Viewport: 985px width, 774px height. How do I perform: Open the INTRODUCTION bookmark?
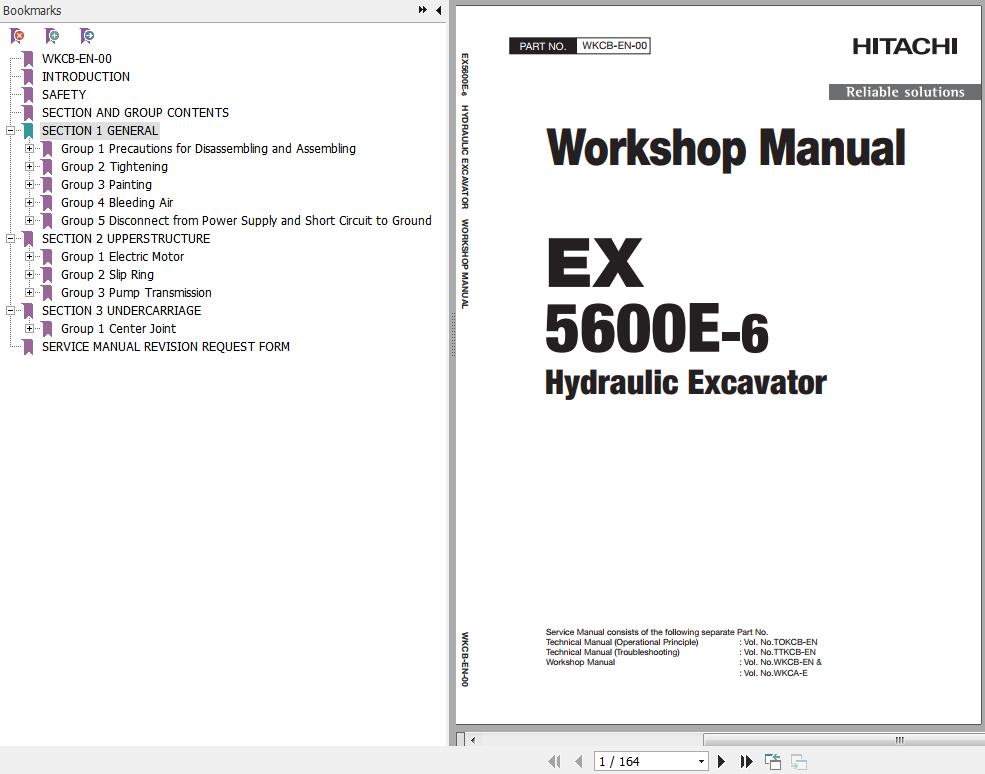tap(85, 77)
